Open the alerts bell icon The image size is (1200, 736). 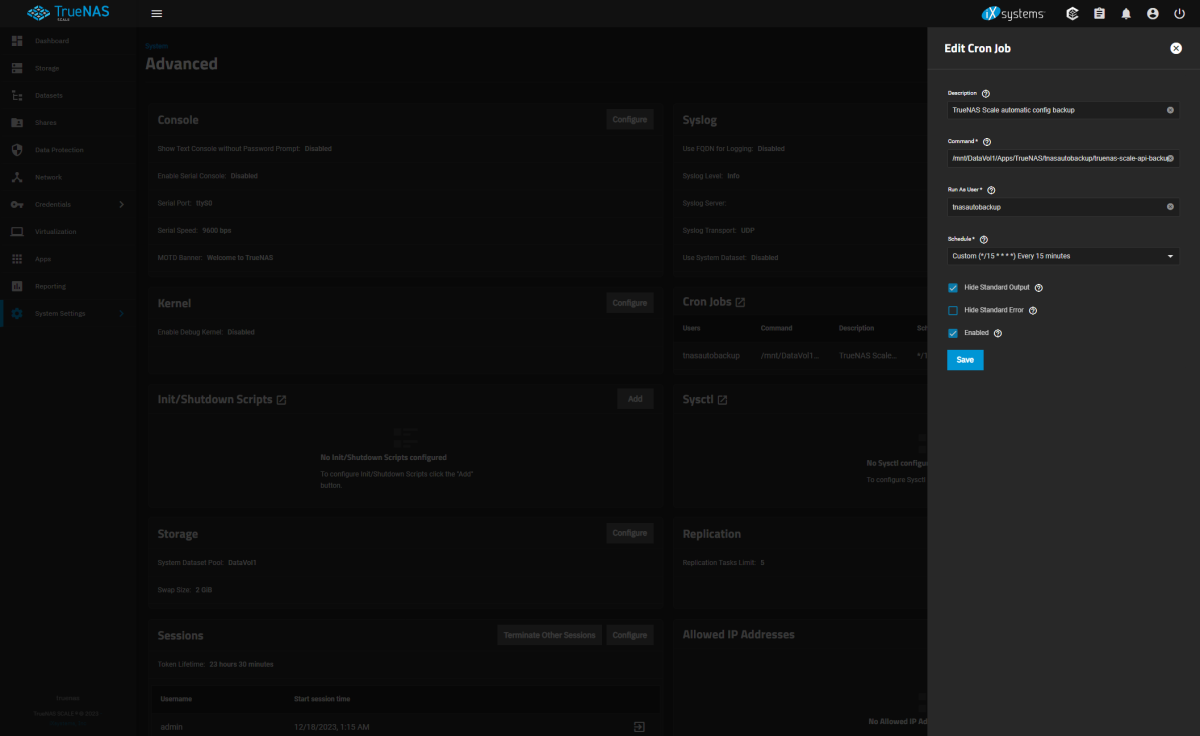point(1126,14)
